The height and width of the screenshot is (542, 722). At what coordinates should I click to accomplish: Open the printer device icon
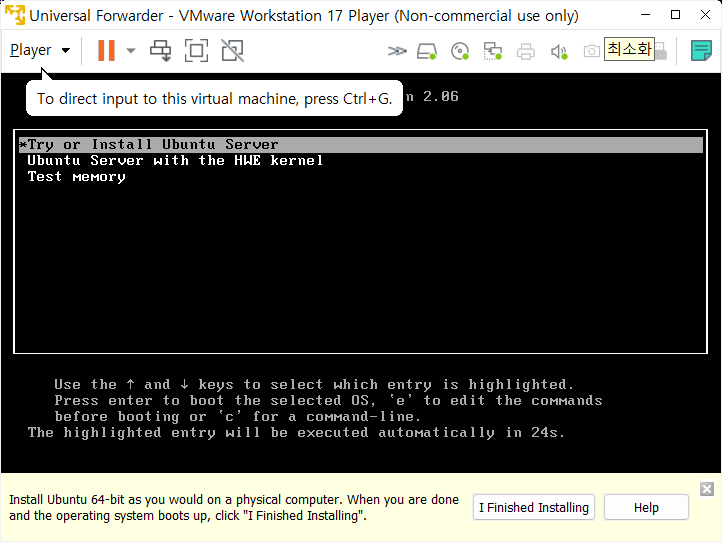coord(525,51)
